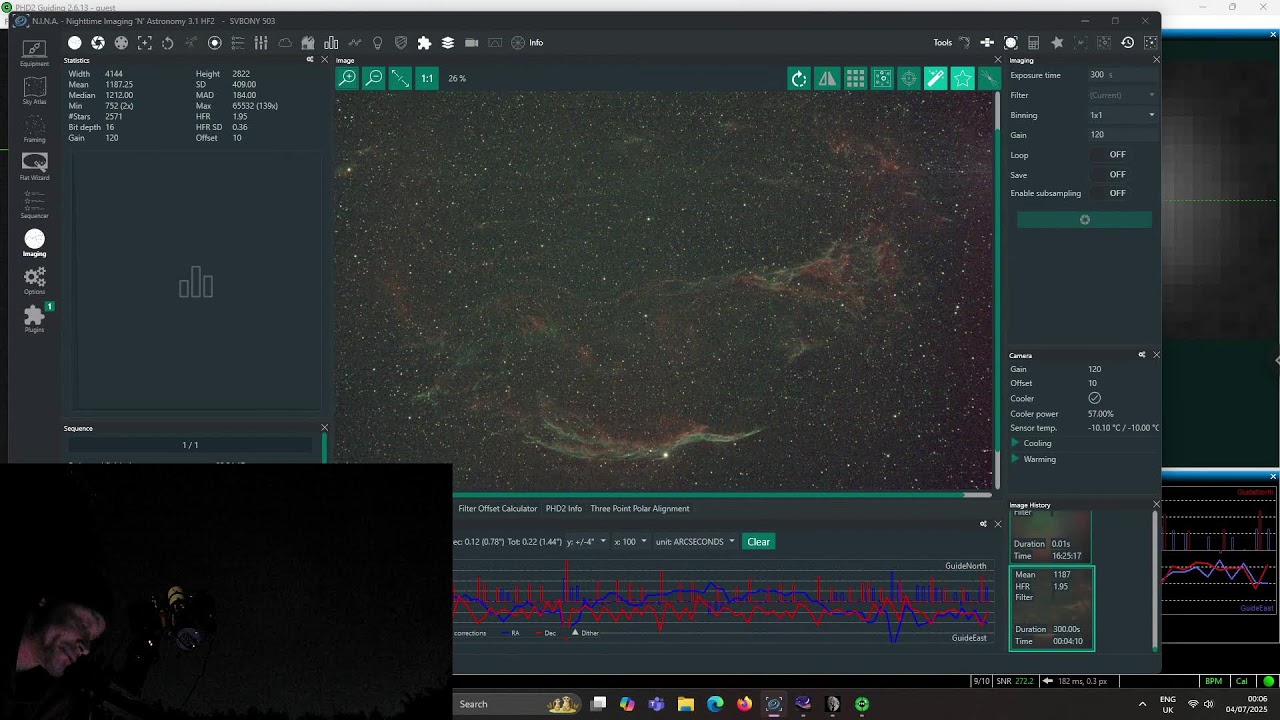Toggle star detection annotation button
Screen dimensions: 1280x720
(962, 79)
